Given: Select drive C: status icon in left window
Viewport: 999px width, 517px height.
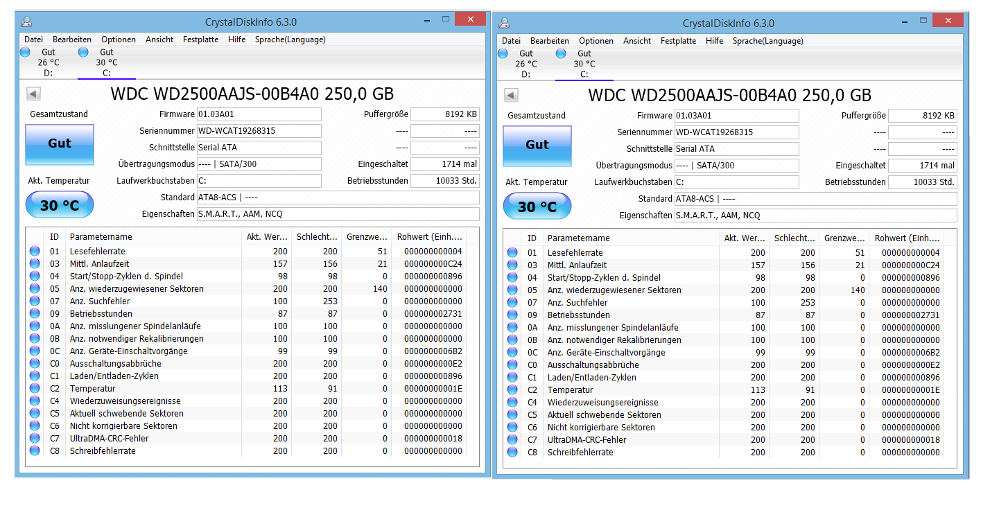Looking at the screenshot, I should coord(83,52).
